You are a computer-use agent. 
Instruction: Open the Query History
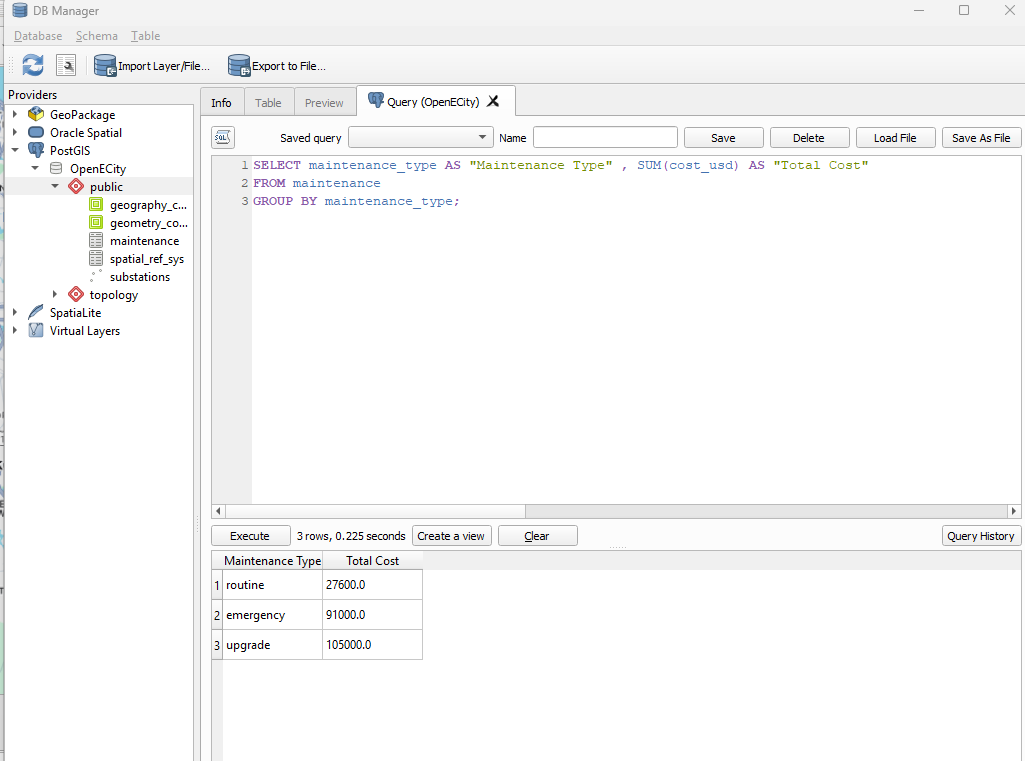(981, 536)
